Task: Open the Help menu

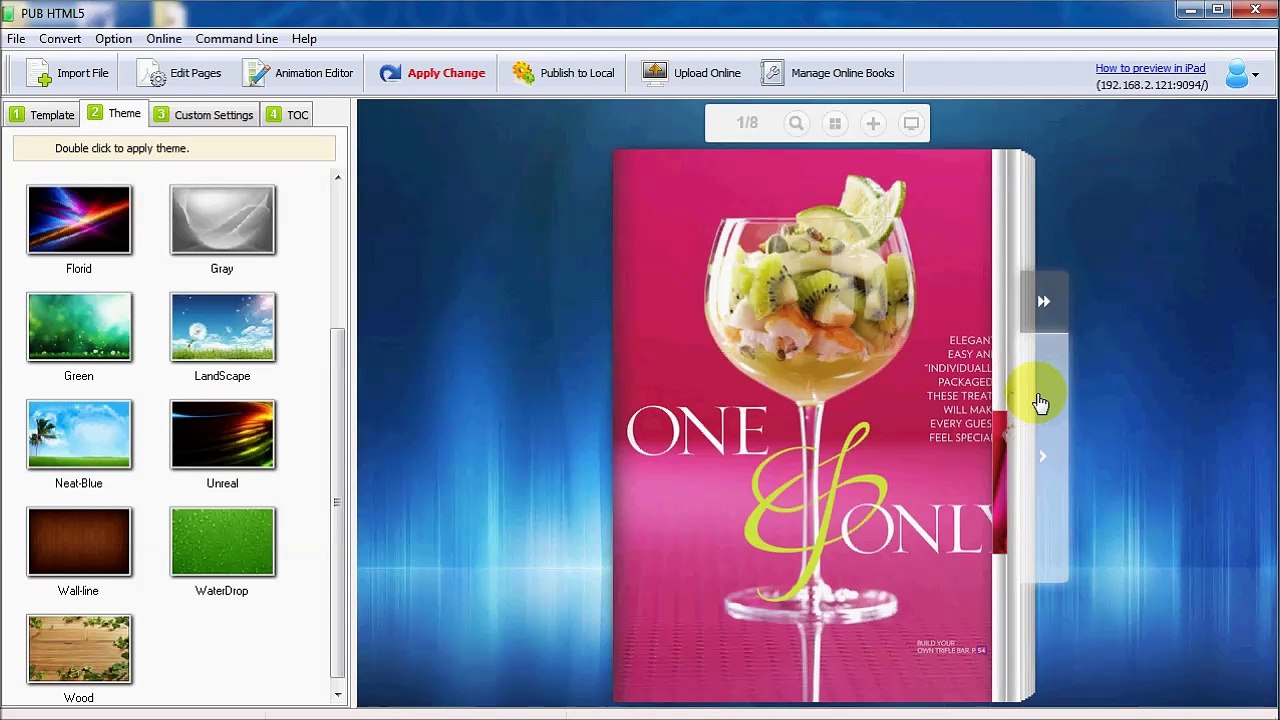Action: click(304, 39)
